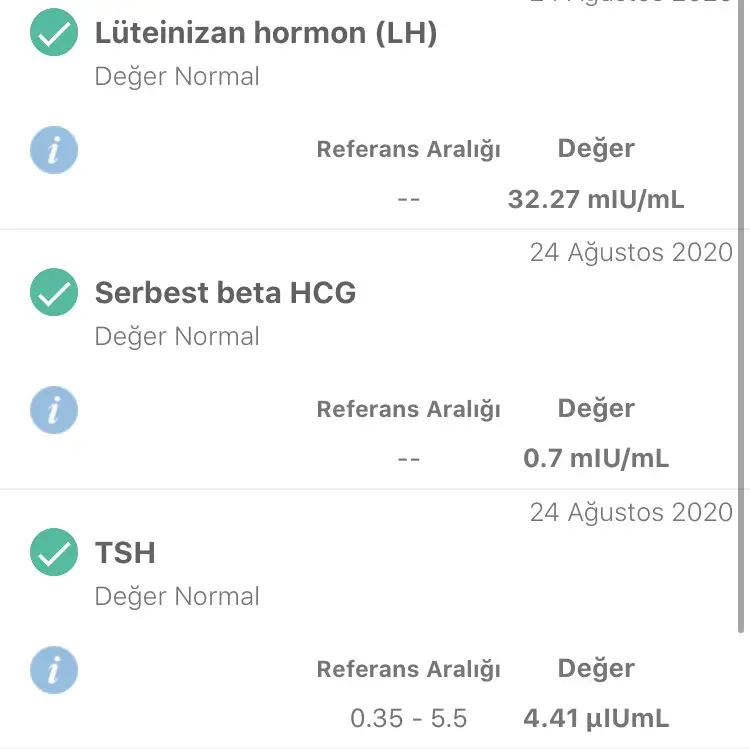Click the date above Serbest beta HCG
Screen dimensions: 750x749
point(631,252)
